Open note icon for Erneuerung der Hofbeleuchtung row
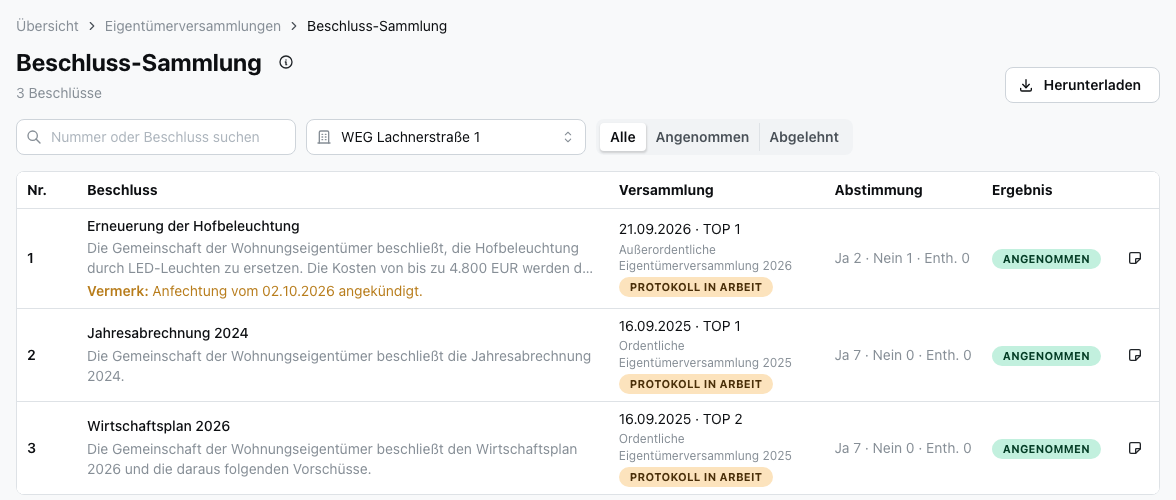This screenshot has width=1176, height=500. tap(1136, 258)
